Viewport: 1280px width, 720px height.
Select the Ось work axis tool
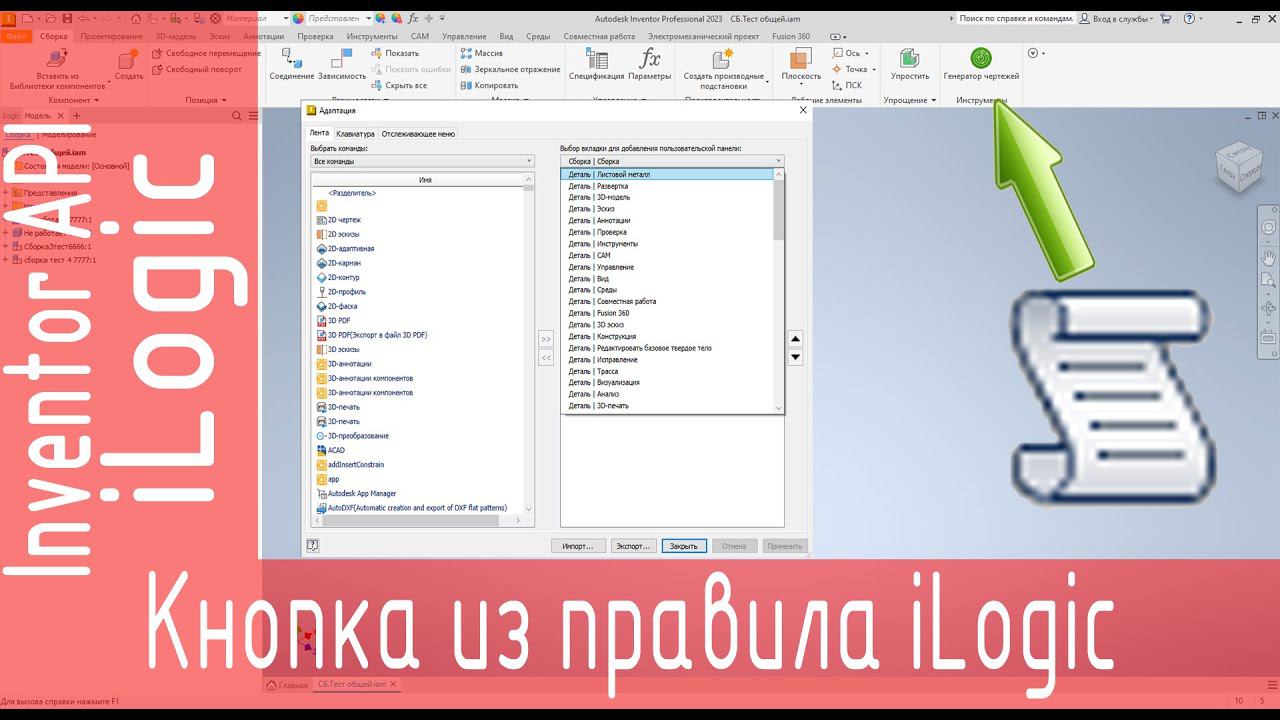pos(850,53)
